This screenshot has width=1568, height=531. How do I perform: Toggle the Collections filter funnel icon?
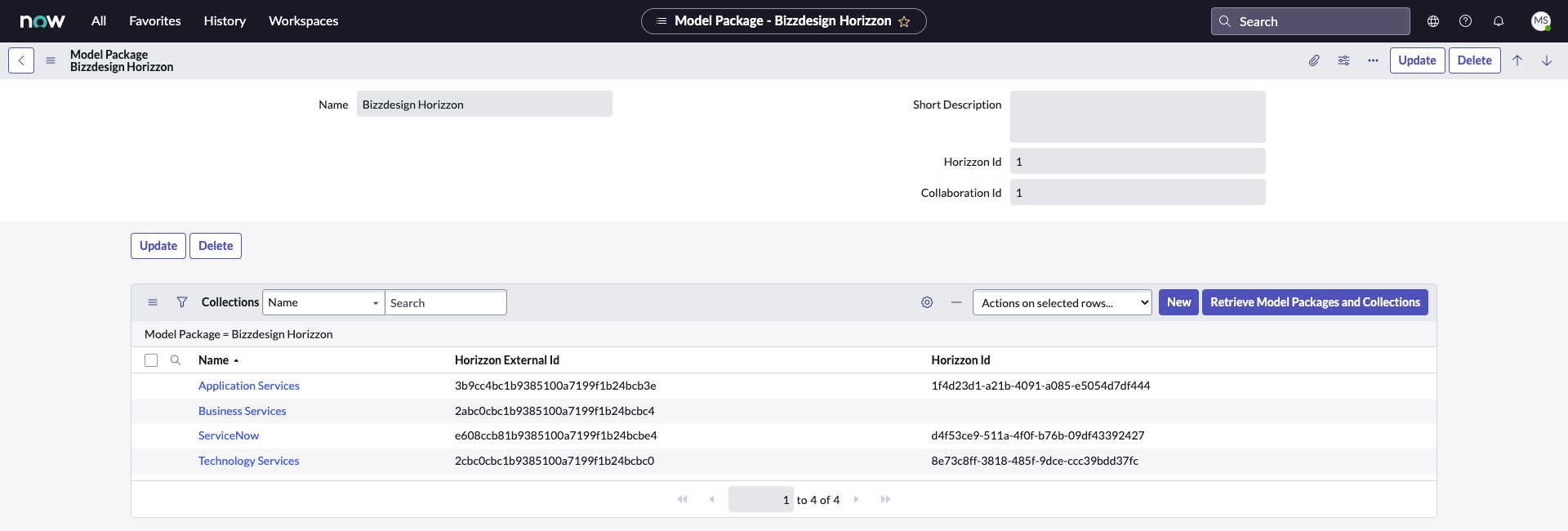(x=182, y=302)
